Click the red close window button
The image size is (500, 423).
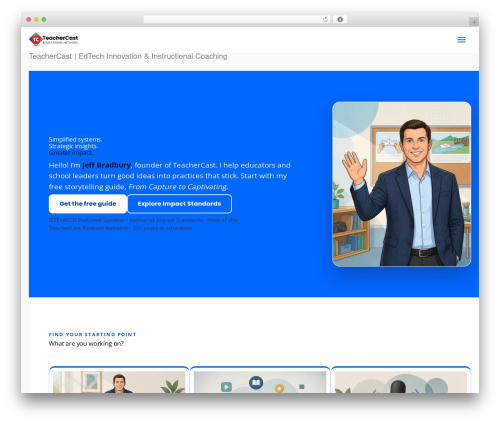[x=29, y=20]
